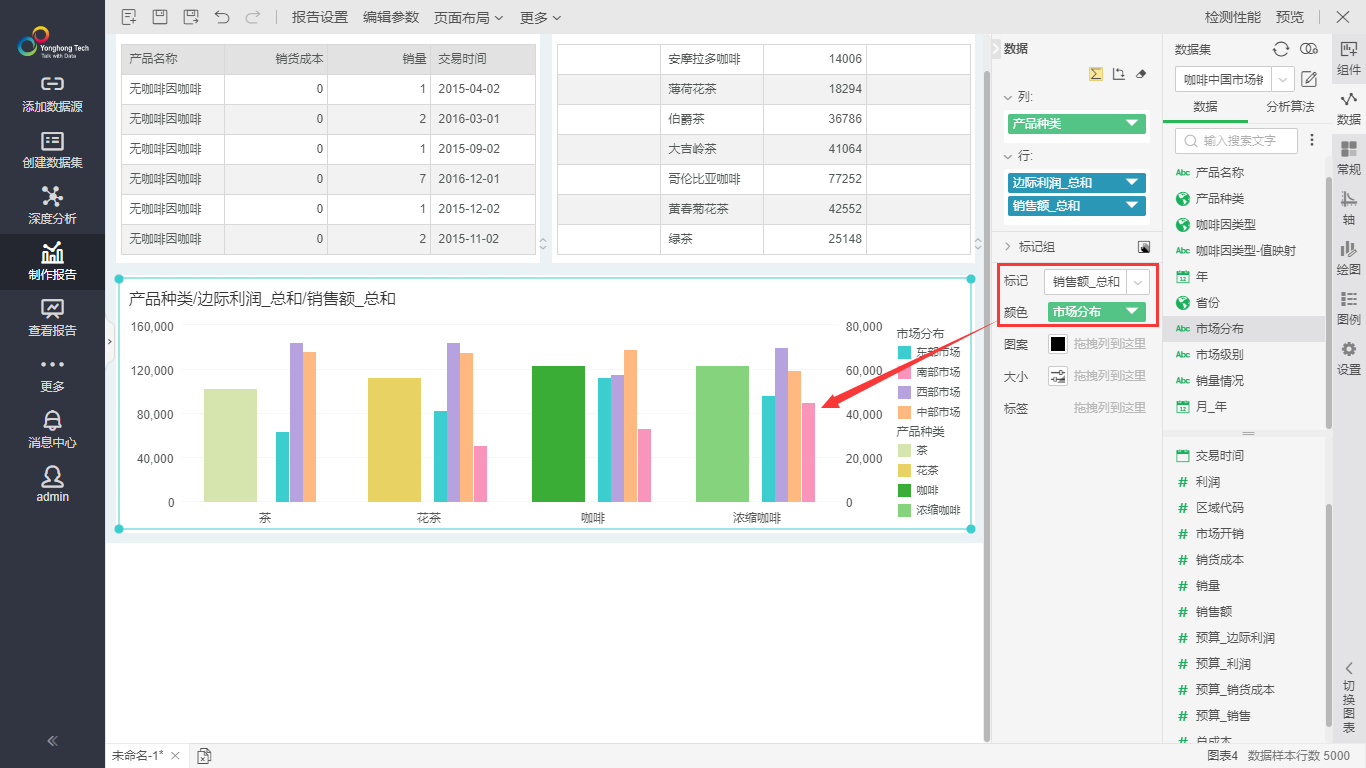
Task: Click the black 图案 color swatch
Action: coord(1057,344)
